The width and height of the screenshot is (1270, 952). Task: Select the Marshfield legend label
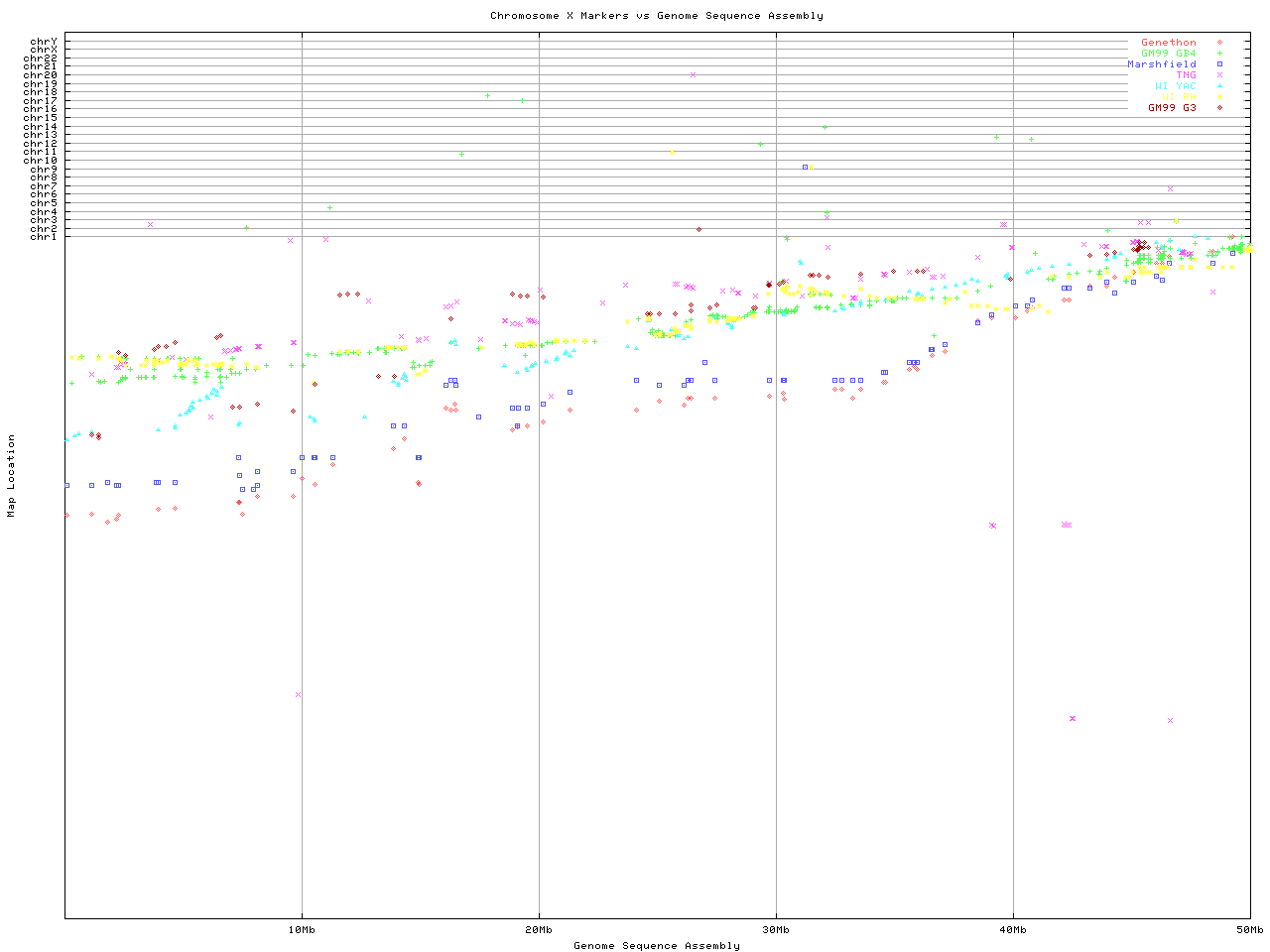[x=1161, y=64]
